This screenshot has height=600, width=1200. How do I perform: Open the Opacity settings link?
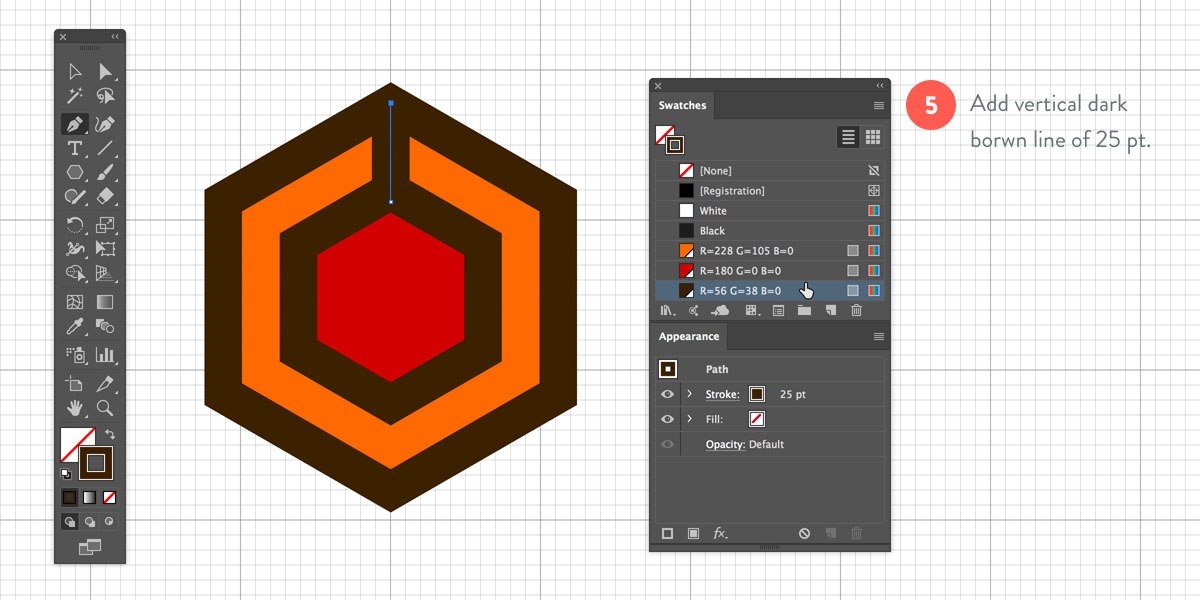(725, 444)
